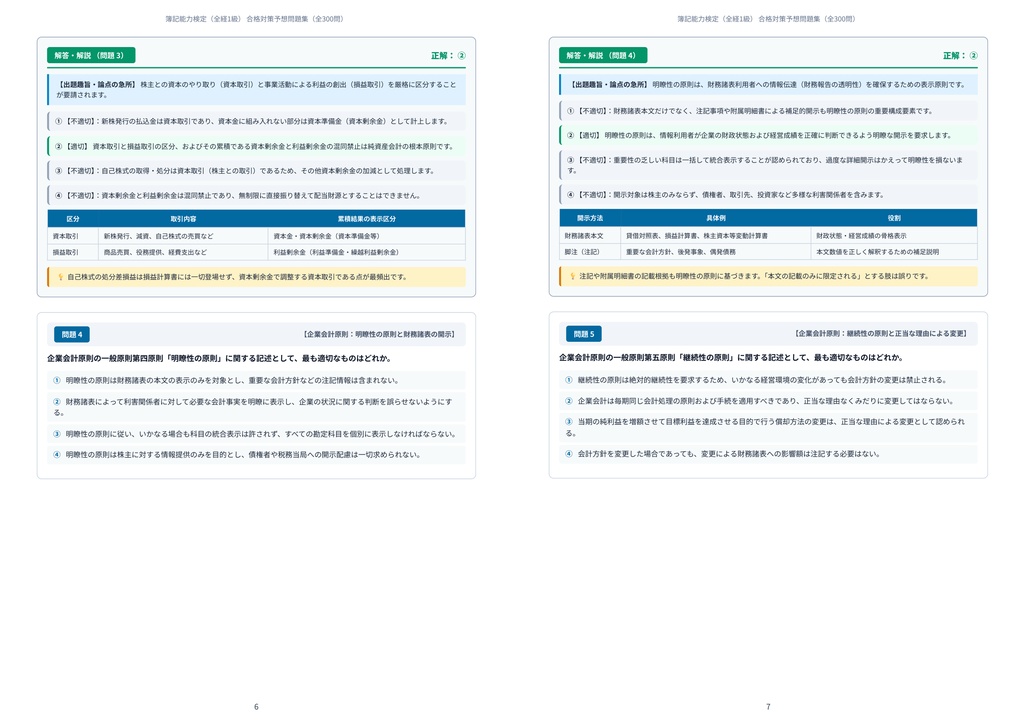Click the 損益取引 table cell
The height and width of the screenshot is (724, 1024).
point(72,252)
